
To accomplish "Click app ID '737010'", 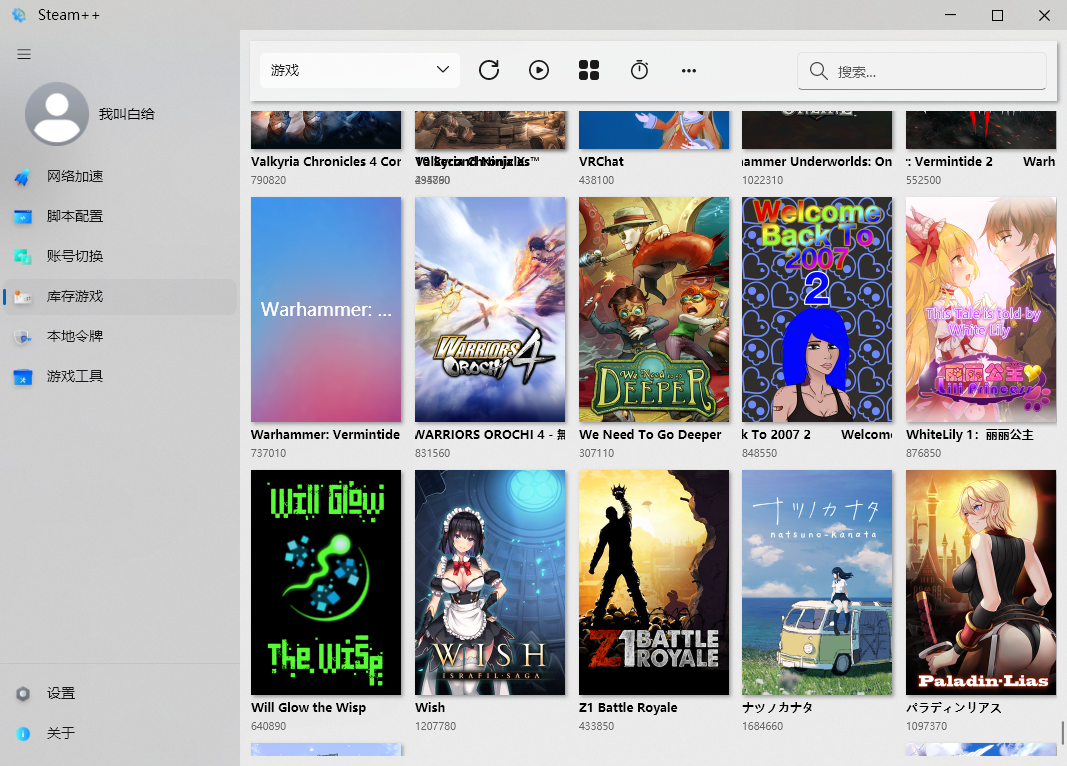I will [268, 453].
